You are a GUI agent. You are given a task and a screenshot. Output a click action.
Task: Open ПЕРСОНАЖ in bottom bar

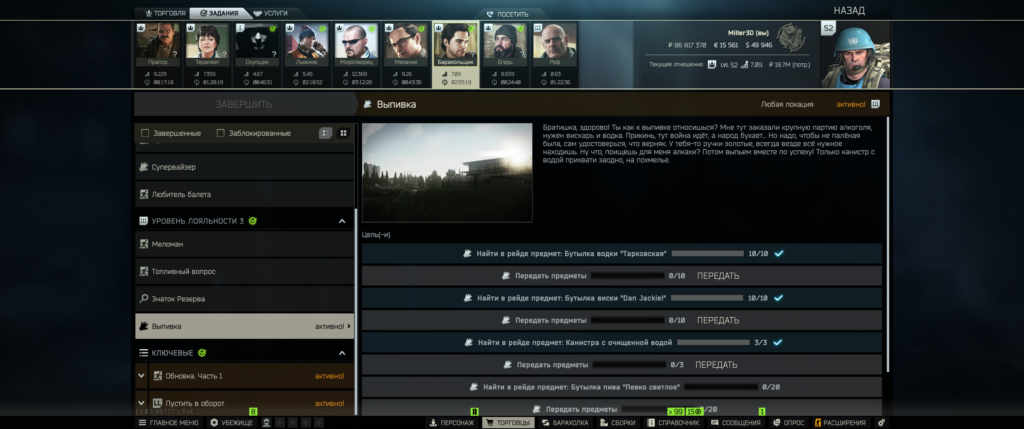click(x=451, y=423)
